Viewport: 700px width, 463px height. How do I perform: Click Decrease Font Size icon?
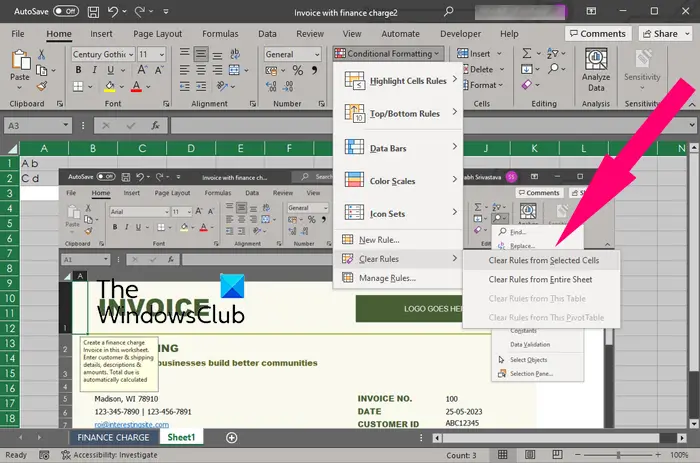159,70
